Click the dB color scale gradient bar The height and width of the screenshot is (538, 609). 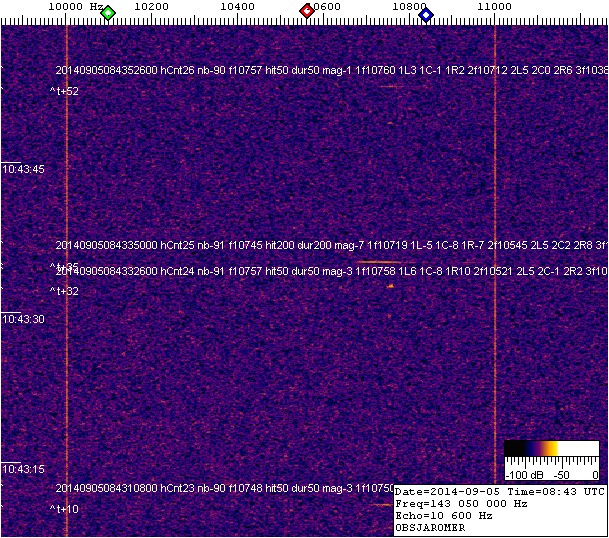pyautogui.click(x=551, y=448)
